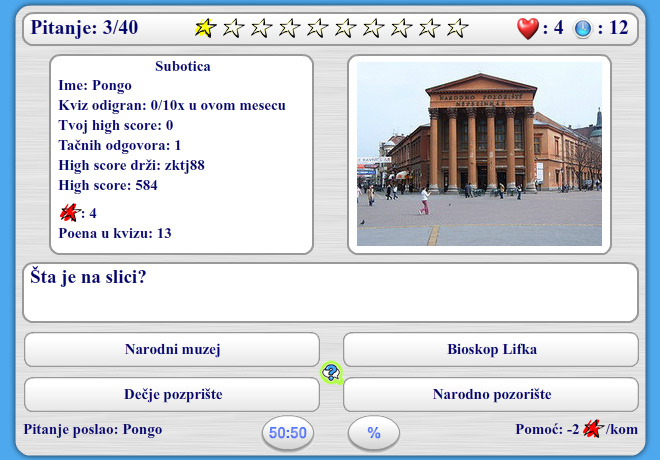Click the blue clock timer icon
Viewport: 660px width, 460px height.
(583, 29)
